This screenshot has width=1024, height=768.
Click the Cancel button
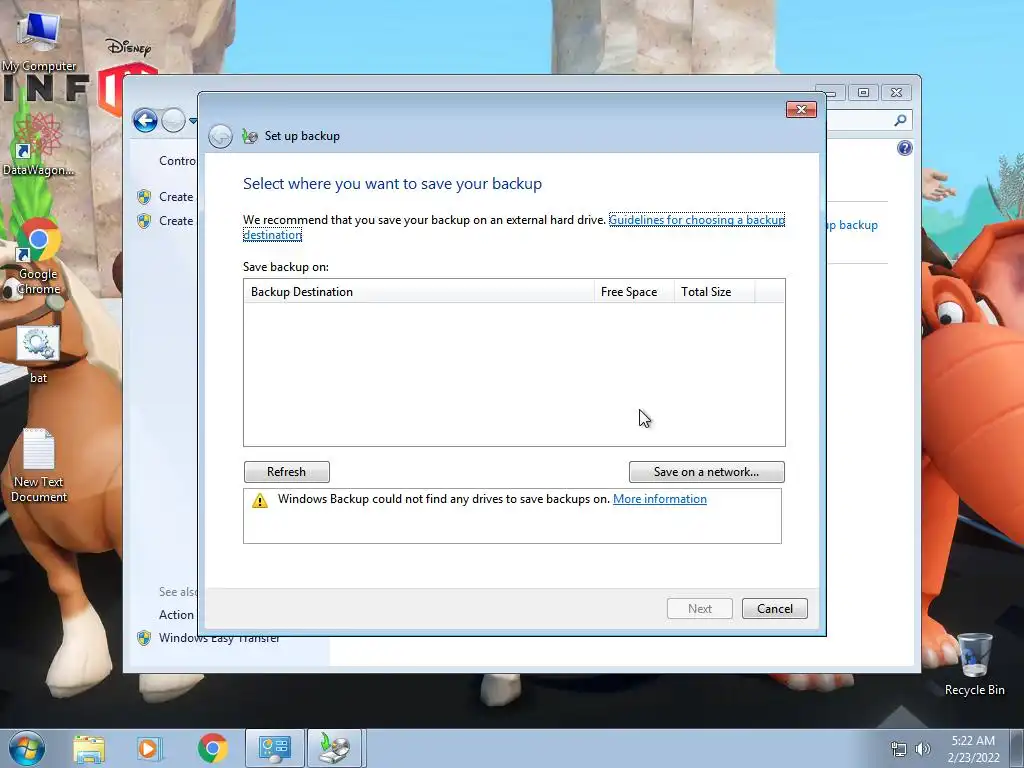click(x=775, y=609)
